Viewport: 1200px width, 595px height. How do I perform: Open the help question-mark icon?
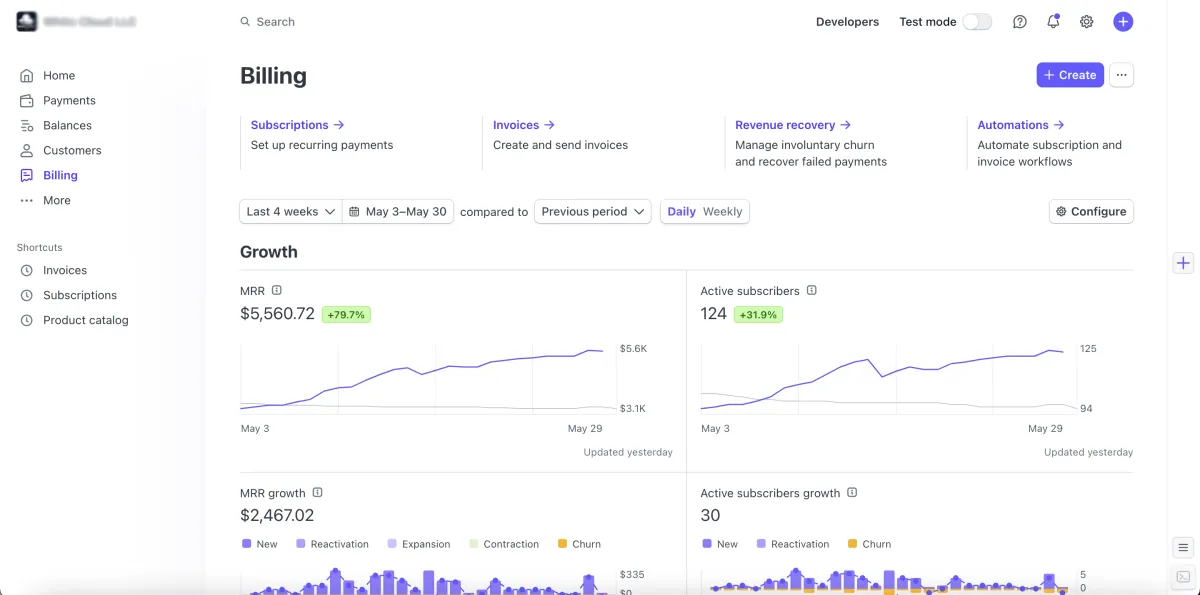point(1019,22)
